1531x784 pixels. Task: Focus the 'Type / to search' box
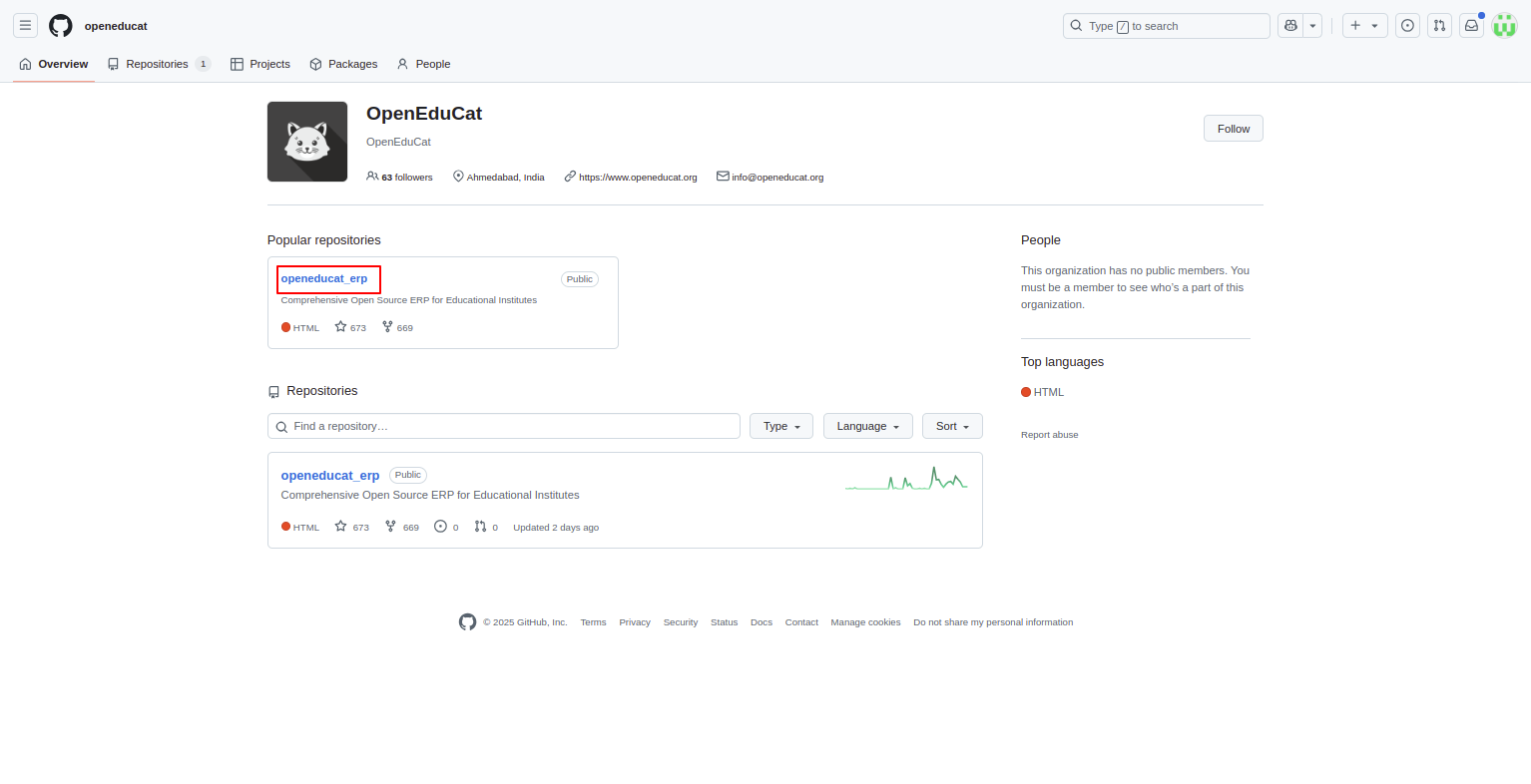click(x=1166, y=26)
